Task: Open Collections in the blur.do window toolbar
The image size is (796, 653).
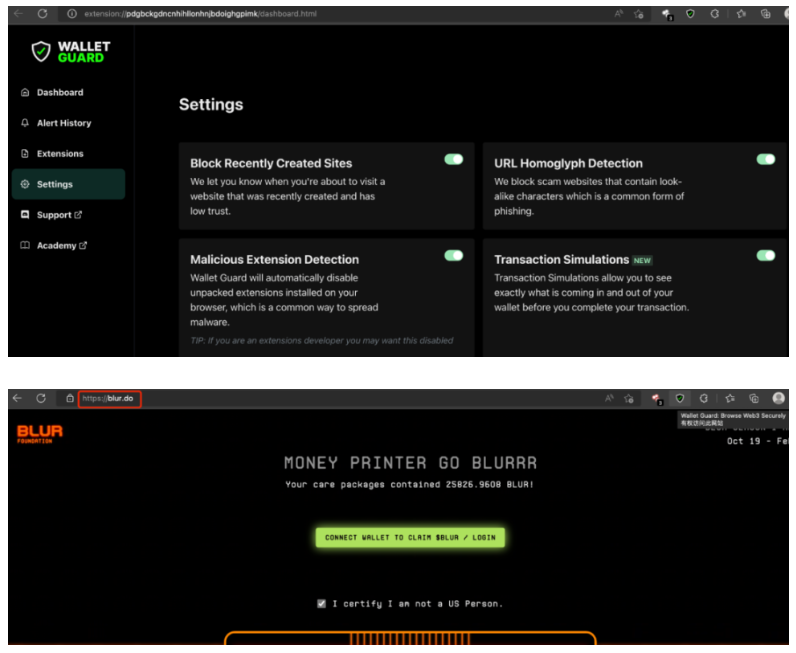Action: (754, 399)
